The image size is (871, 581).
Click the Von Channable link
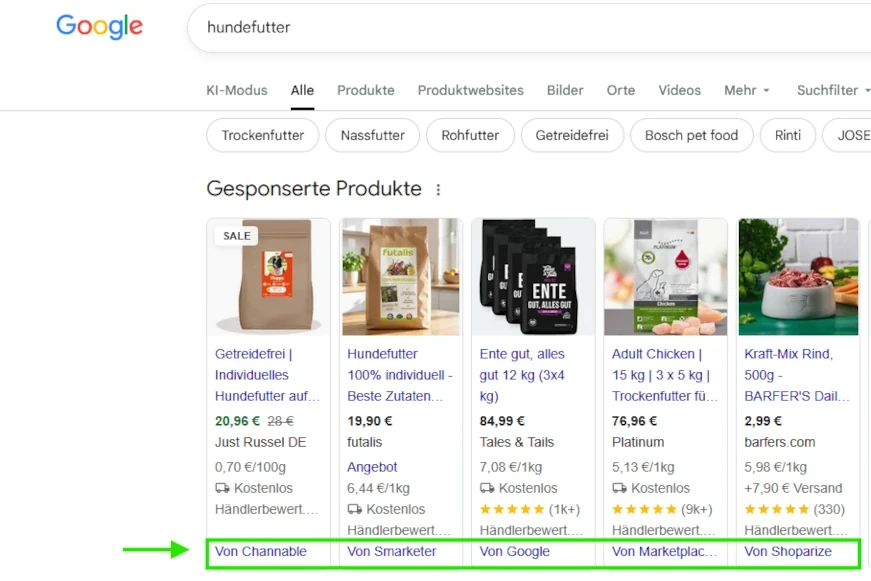pyautogui.click(x=261, y=552)
